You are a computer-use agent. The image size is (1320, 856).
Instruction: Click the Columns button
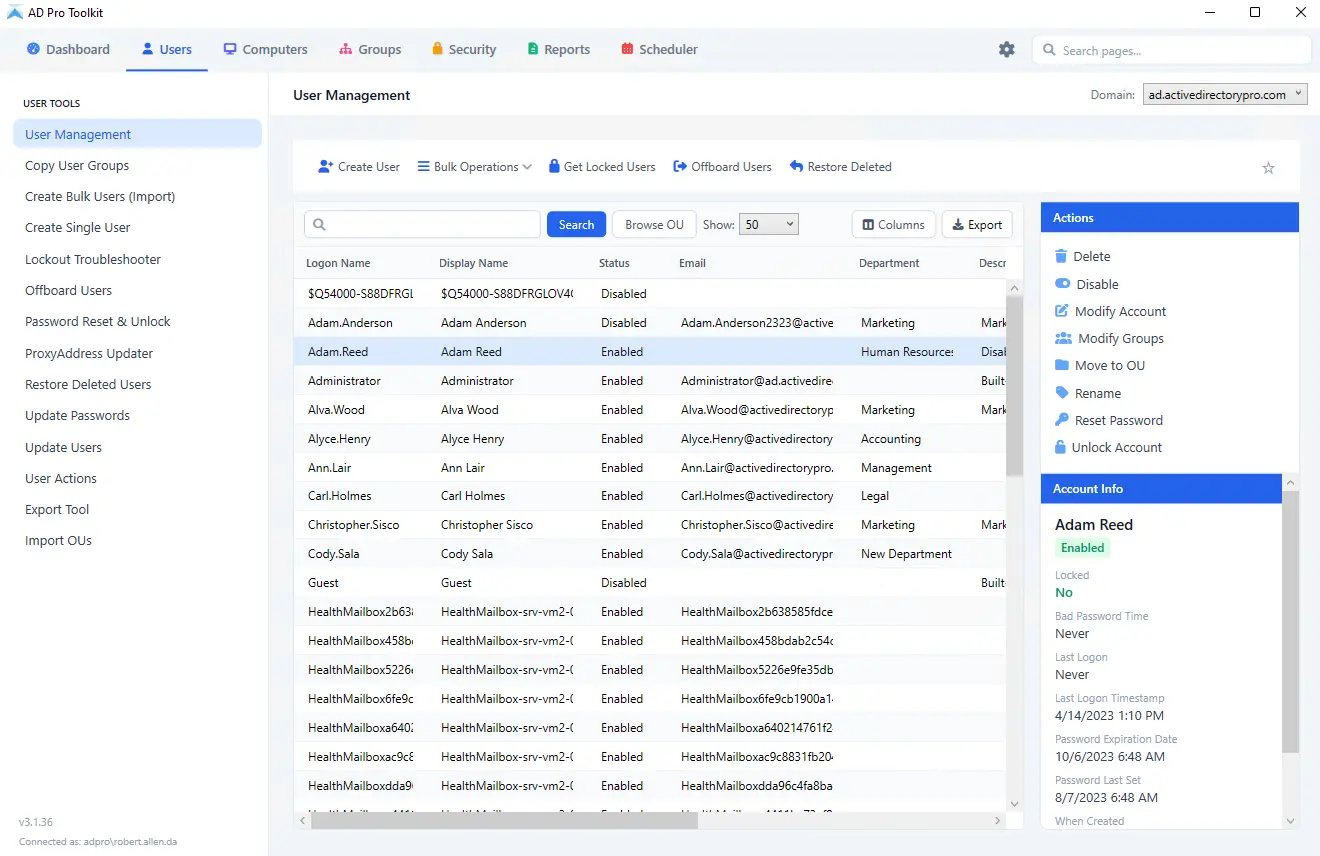point(894,225)
